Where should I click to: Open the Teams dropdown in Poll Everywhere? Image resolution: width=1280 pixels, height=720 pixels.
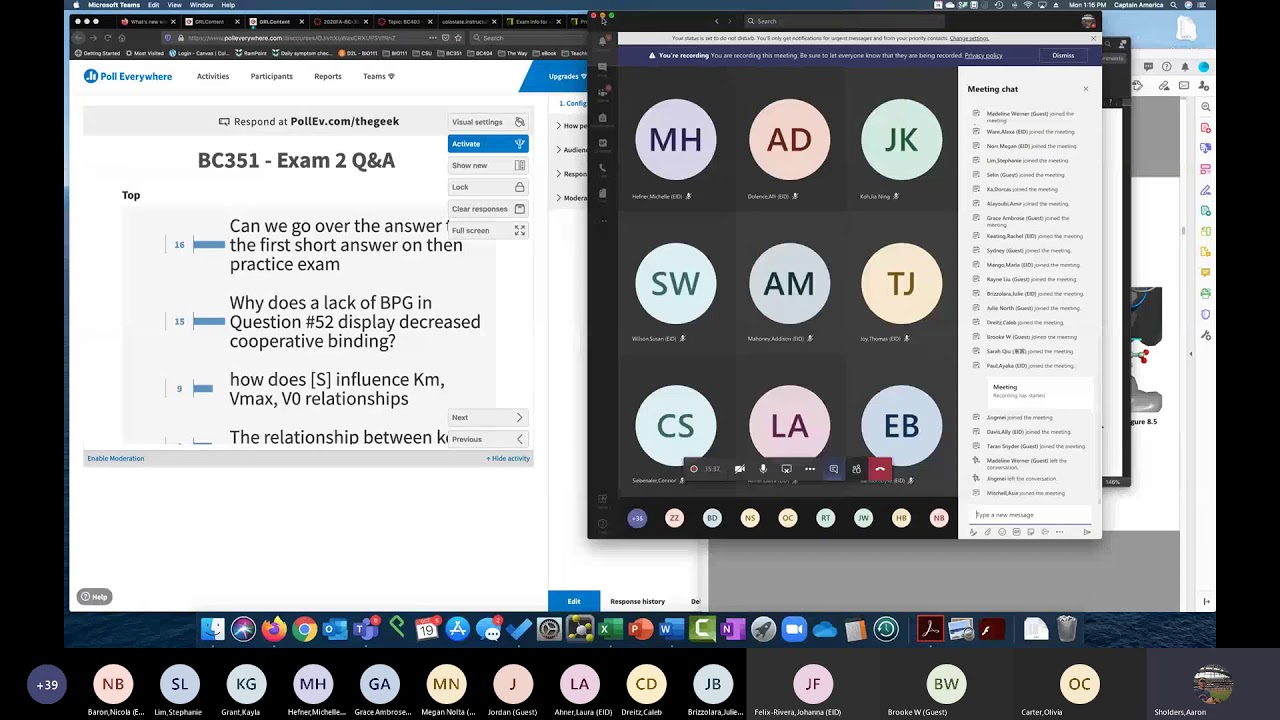[x=379, y=76]
